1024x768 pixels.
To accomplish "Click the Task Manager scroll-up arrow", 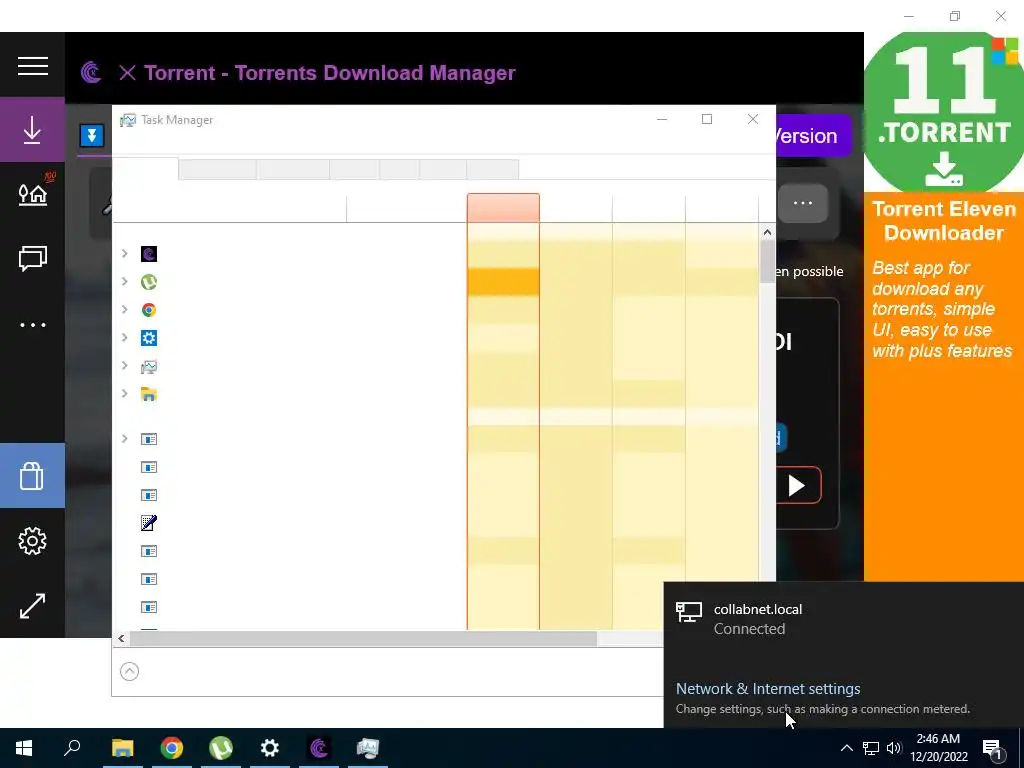I will click(767, 232).
